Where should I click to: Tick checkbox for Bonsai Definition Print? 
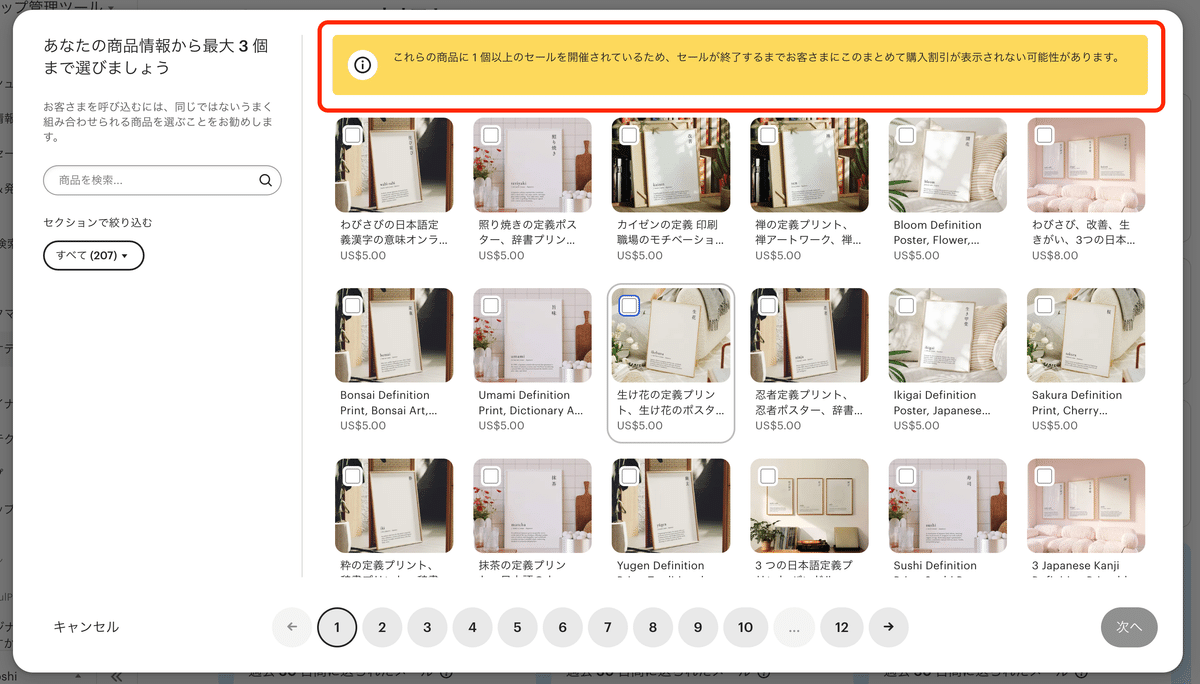pos(353,305)
